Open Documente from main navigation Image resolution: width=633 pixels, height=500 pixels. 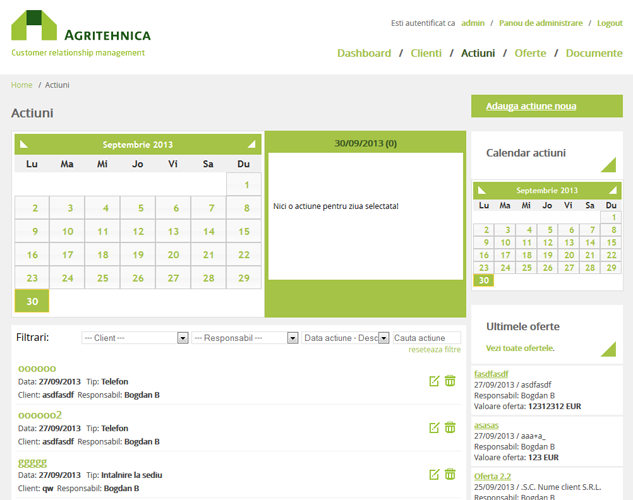pos(594,53)
